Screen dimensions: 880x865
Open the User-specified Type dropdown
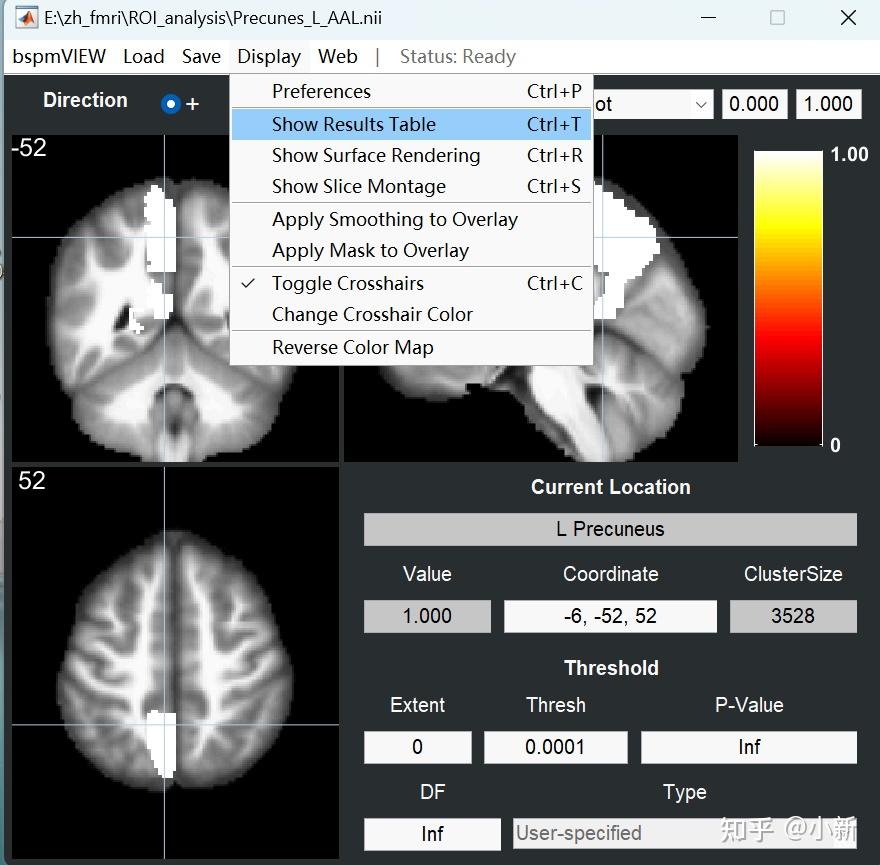click(684, 834)
